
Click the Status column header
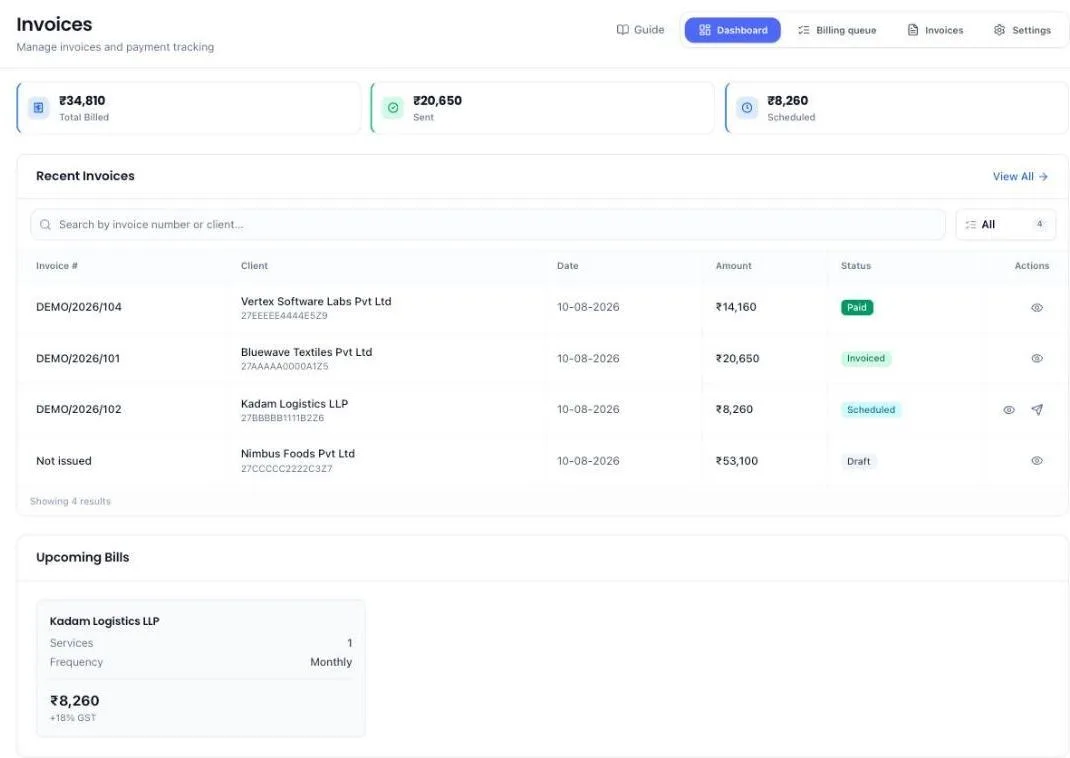coord(856,266)
